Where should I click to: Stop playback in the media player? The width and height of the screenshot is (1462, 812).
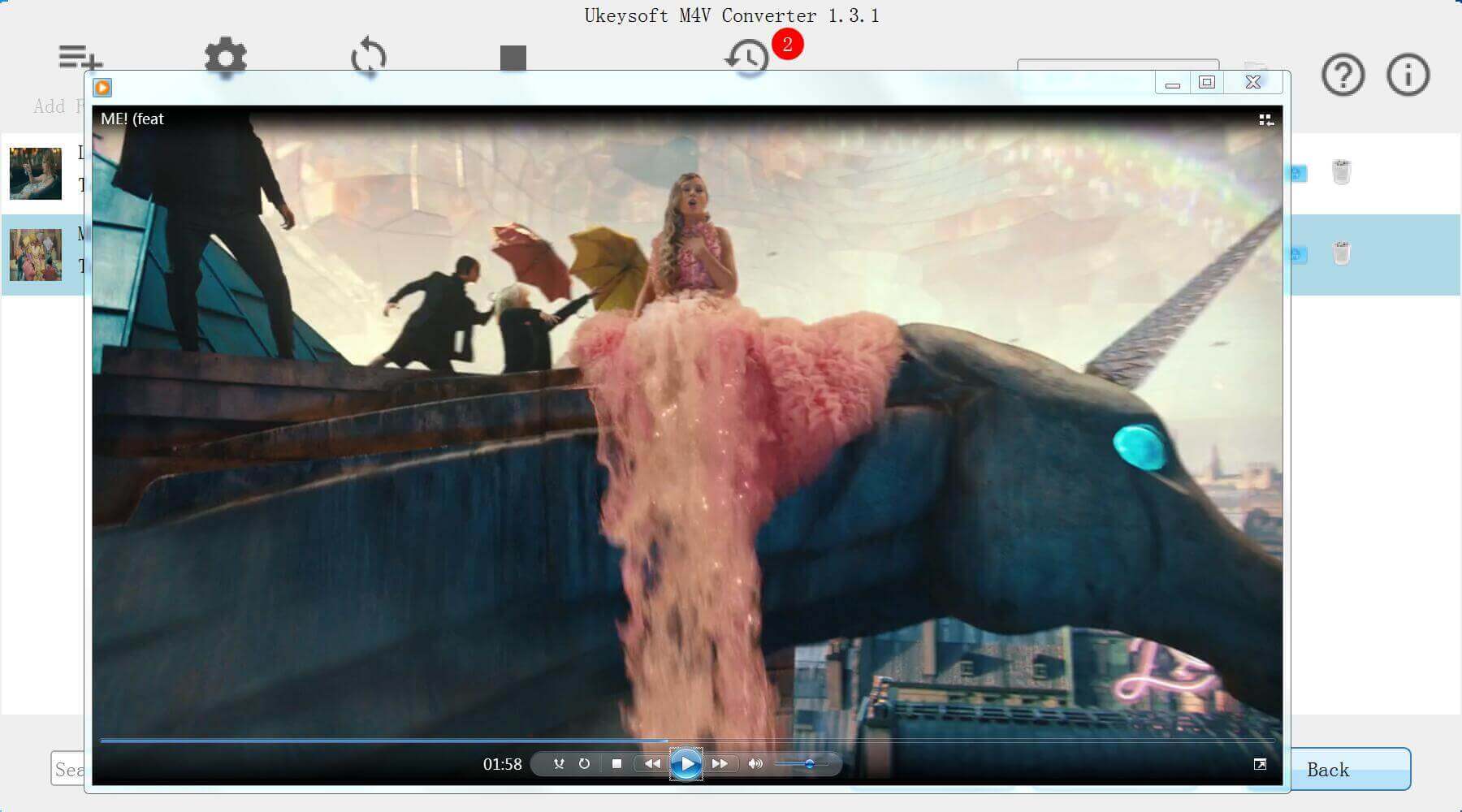click(616, 764)
